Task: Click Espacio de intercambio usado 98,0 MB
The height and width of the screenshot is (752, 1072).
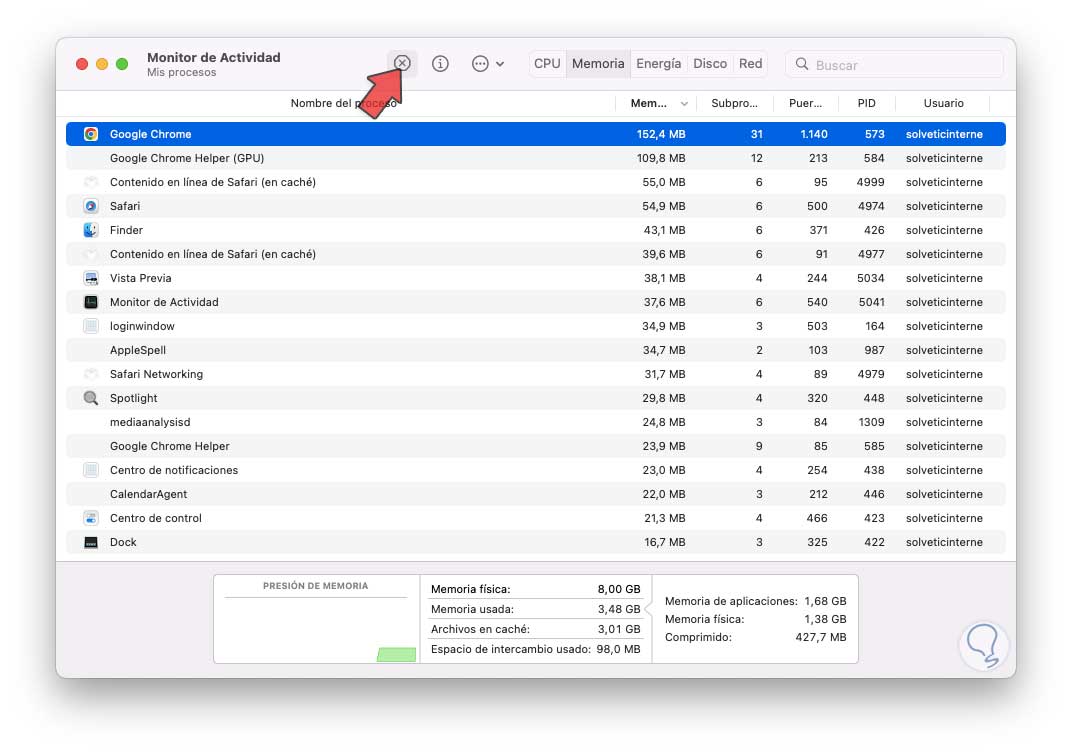Action: 535,649
